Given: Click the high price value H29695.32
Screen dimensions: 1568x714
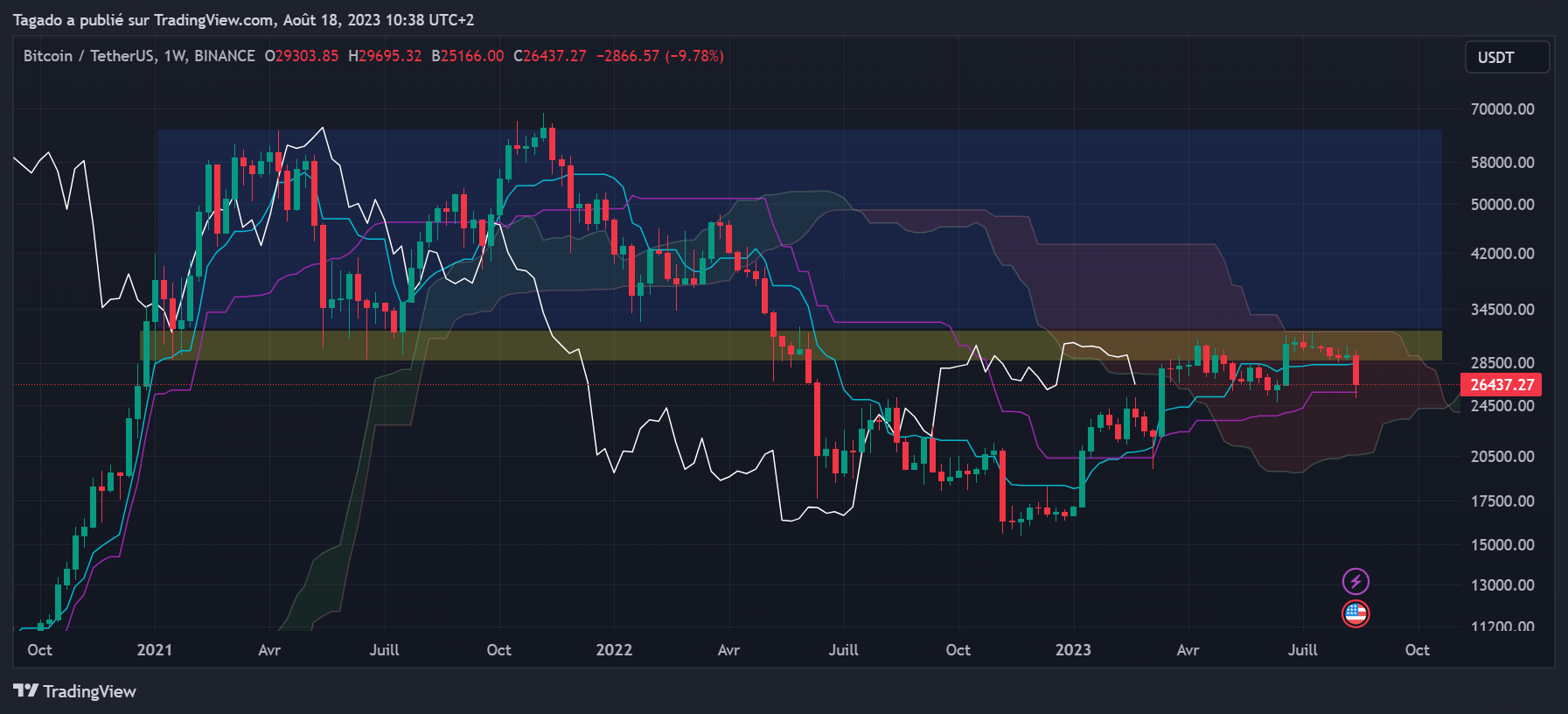Looking at the screenshot, I should click(x=385, y=56).
